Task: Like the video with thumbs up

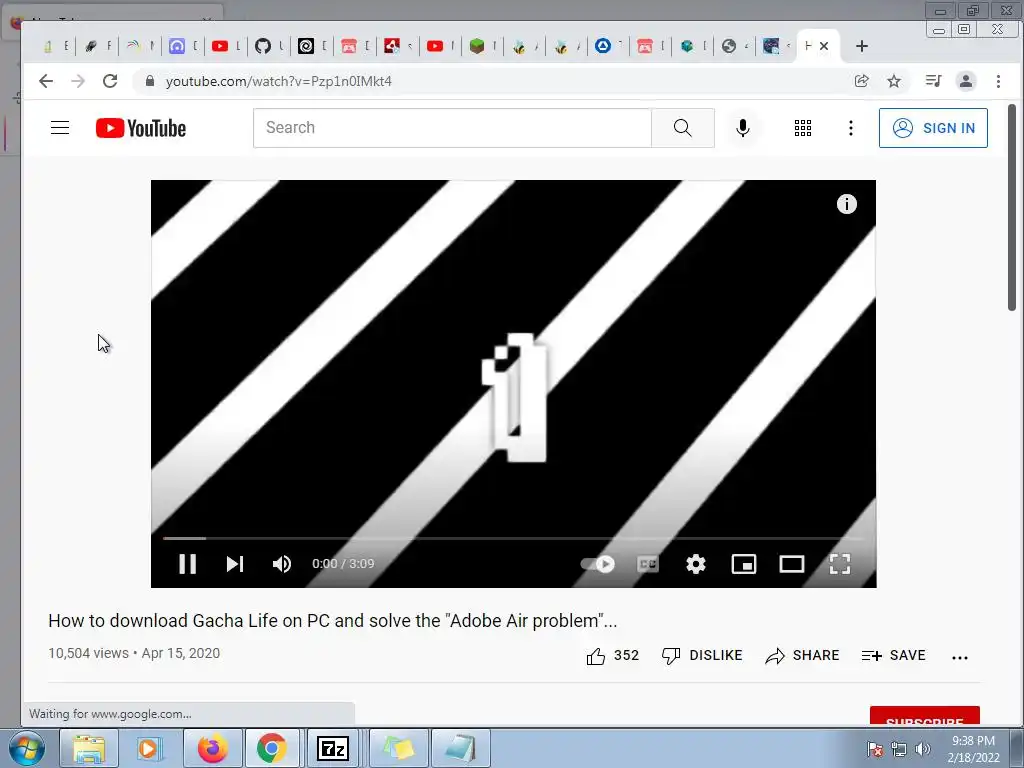Action: (612, 656)
